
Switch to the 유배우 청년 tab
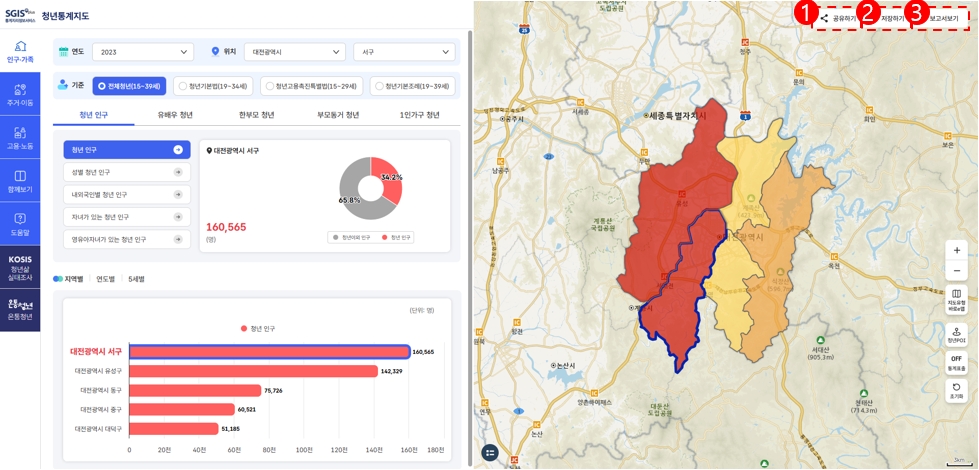(x=175, y=115)
